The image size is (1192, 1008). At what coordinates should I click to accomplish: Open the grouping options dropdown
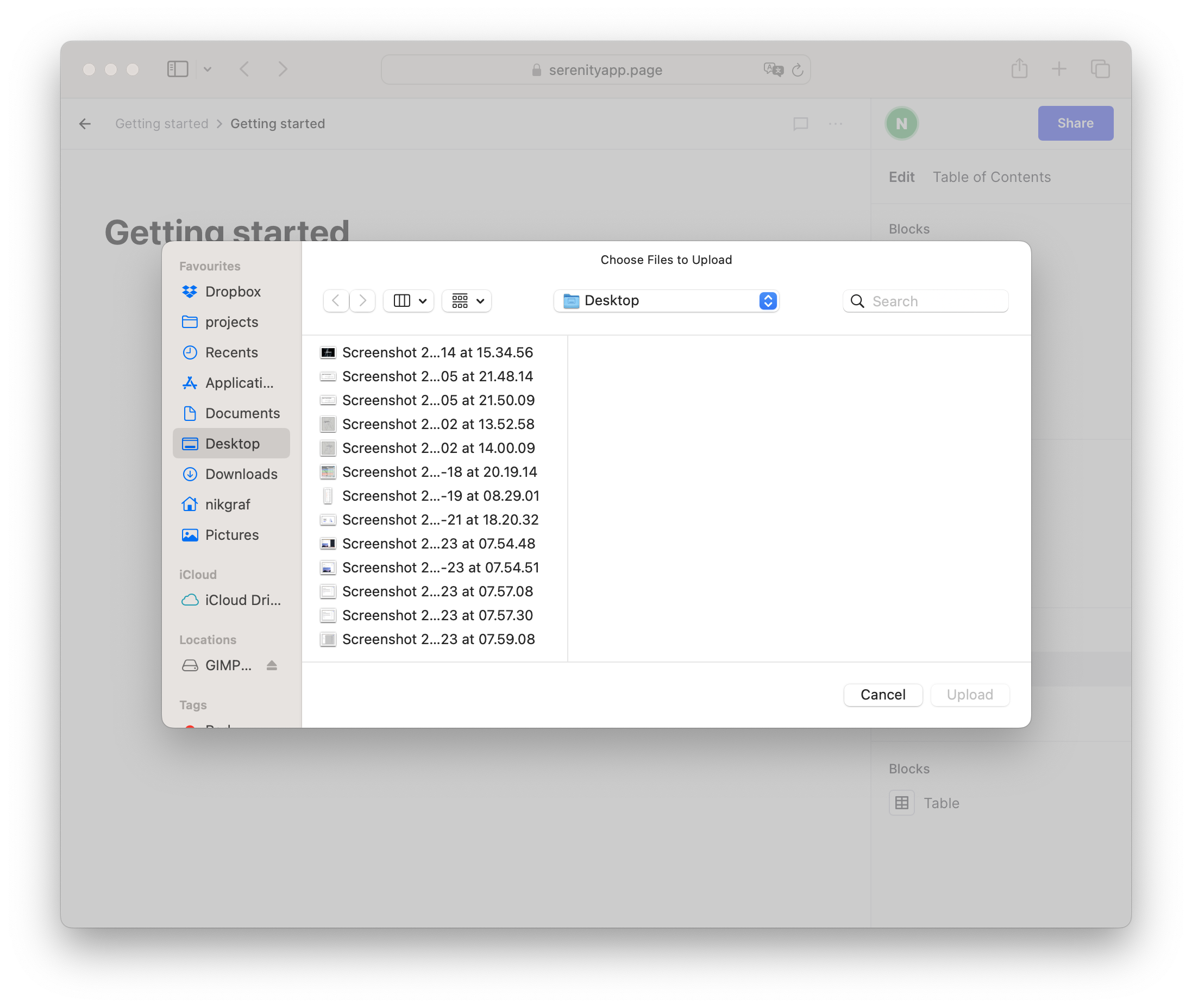tap(467, 300)
